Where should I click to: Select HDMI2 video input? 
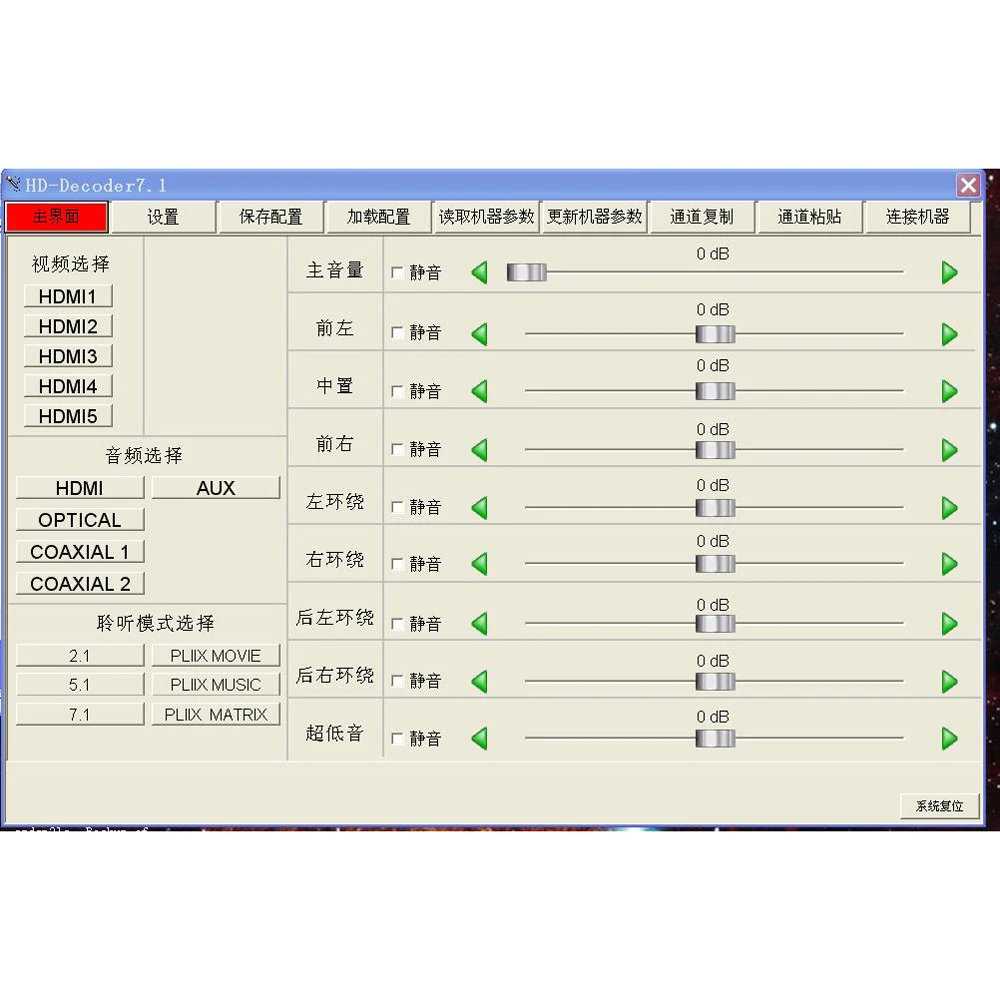pos(68,327)
